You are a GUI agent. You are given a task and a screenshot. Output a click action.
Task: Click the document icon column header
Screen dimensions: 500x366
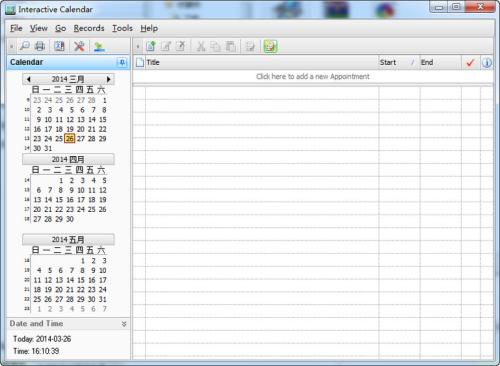coord(140,62)
